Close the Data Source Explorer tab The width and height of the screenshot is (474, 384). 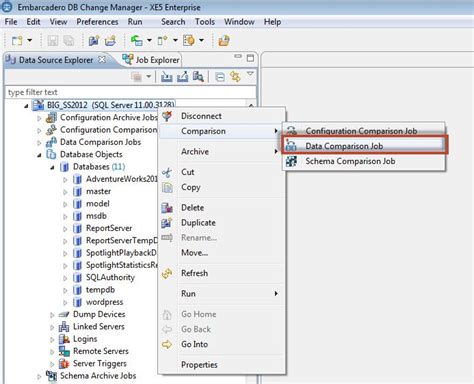tap(102, 60)
